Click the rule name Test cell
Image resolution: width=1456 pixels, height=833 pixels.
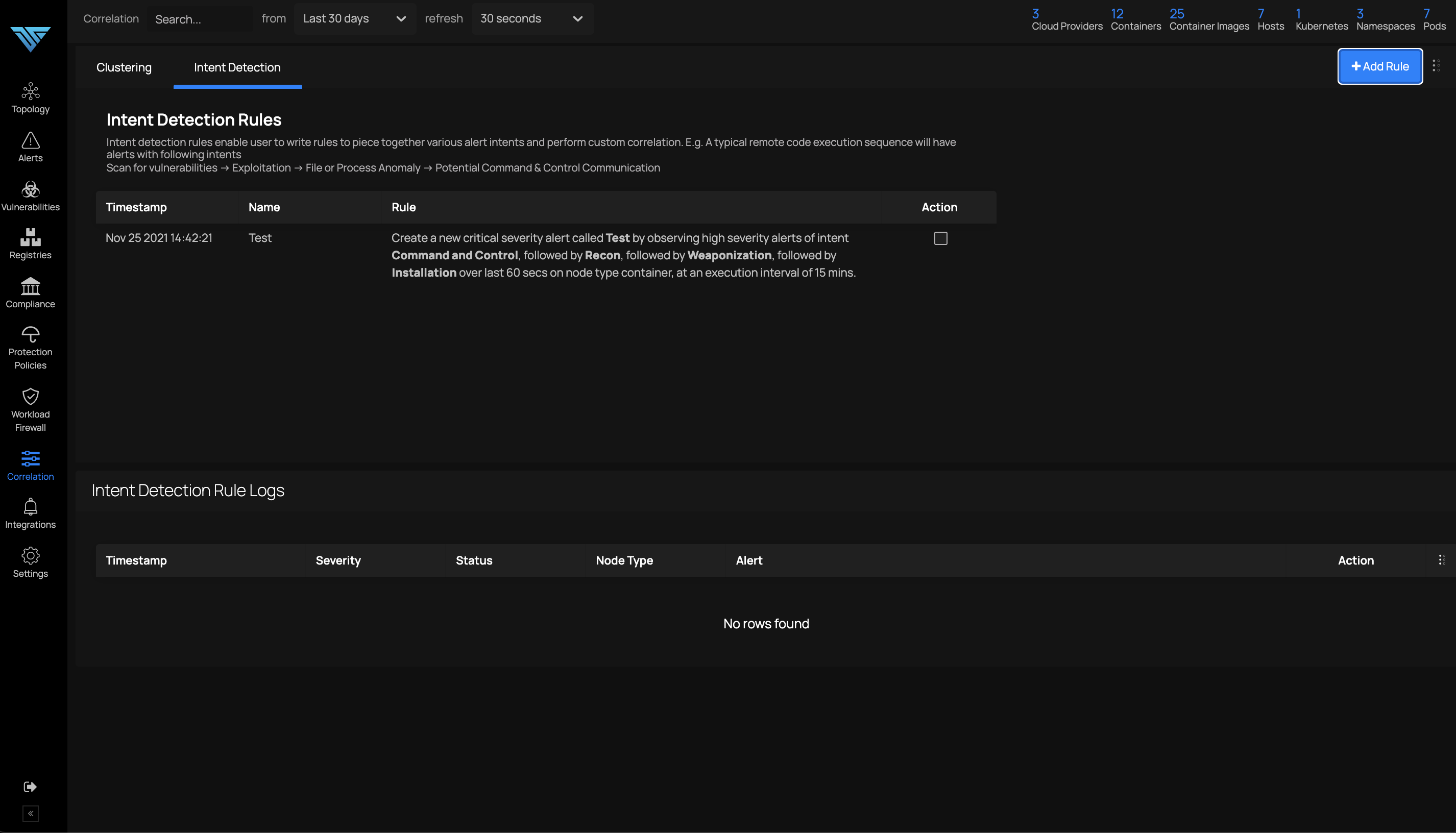[x=260, y=238]
